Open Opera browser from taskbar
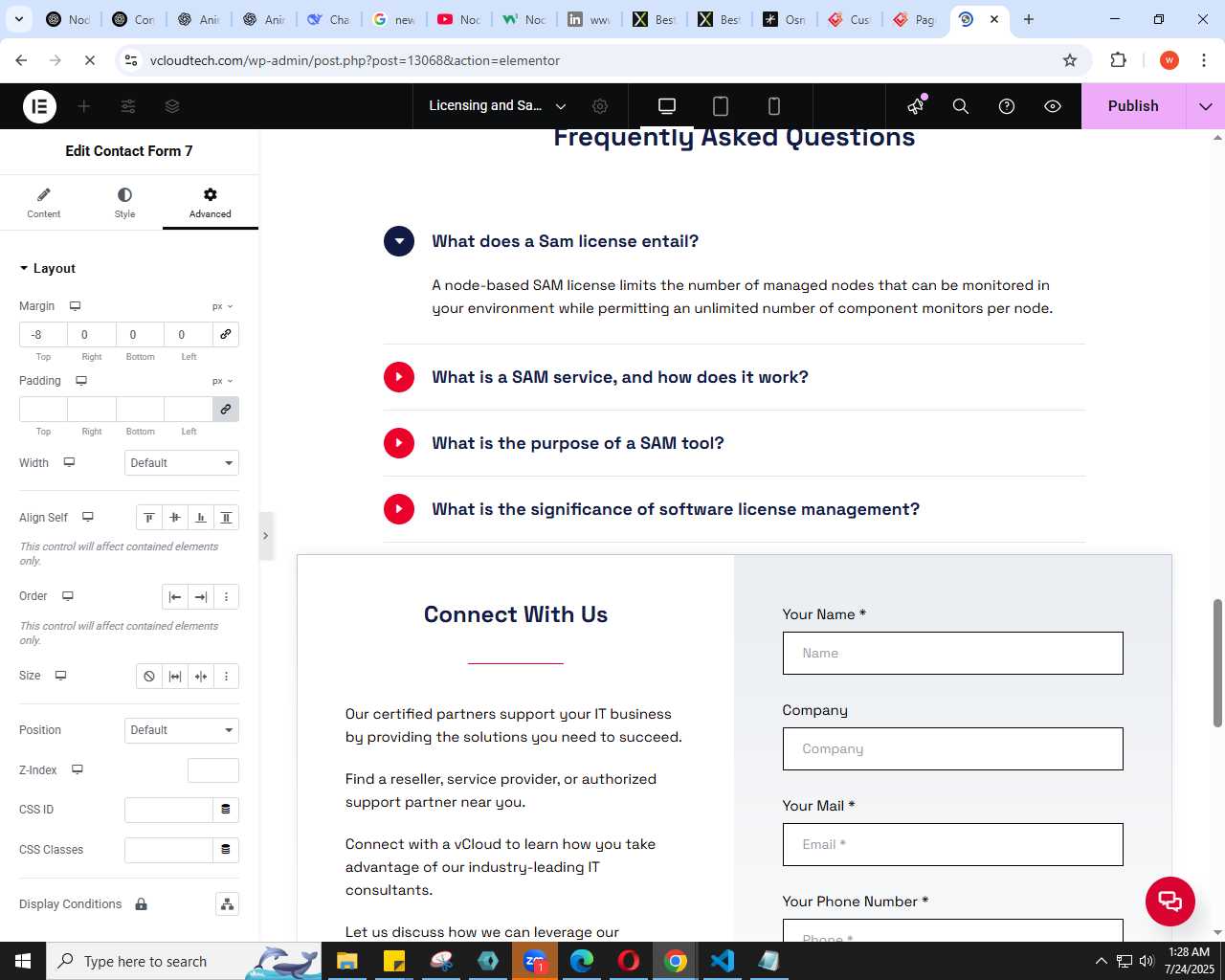This screenshot has height=980, width=1225. 629,961
